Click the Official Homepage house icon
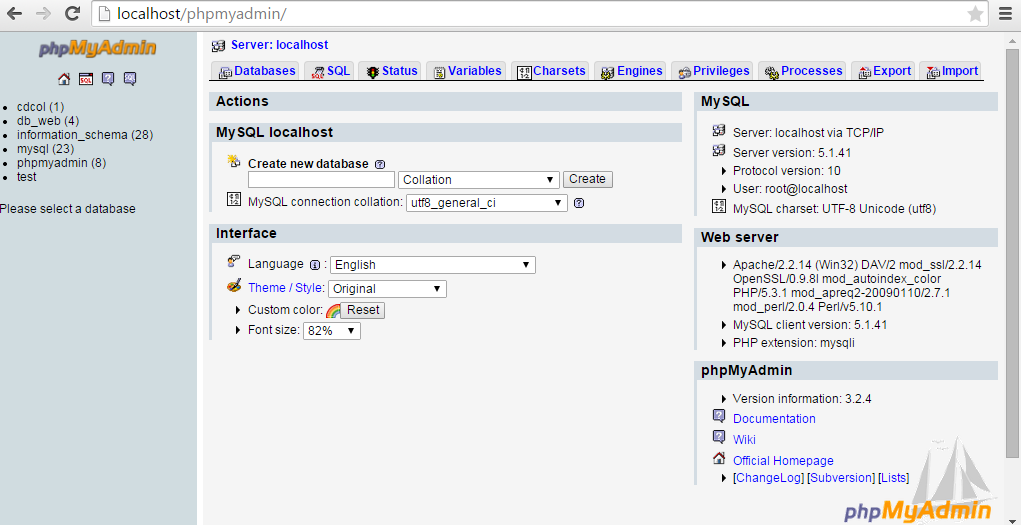Image resolution: width=1021 pixels, height=525 pixels. tap(719, 458)
